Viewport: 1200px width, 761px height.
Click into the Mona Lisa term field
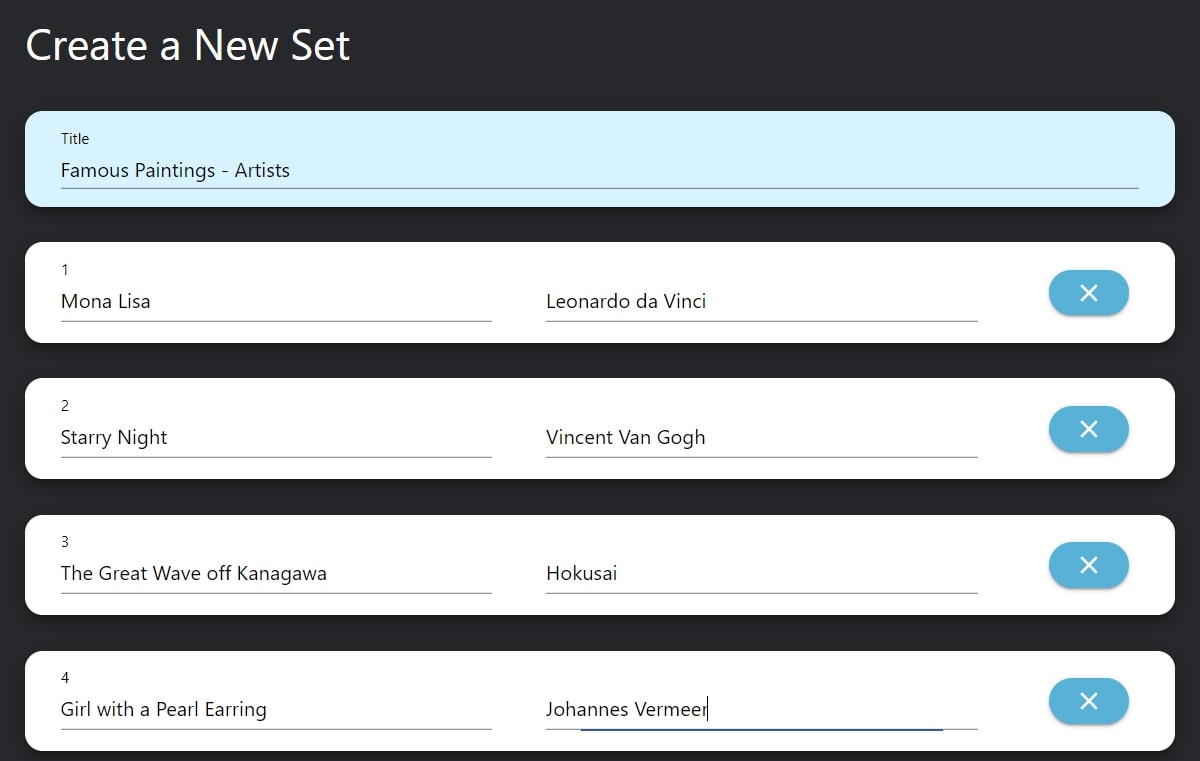[x=276, y=301]
